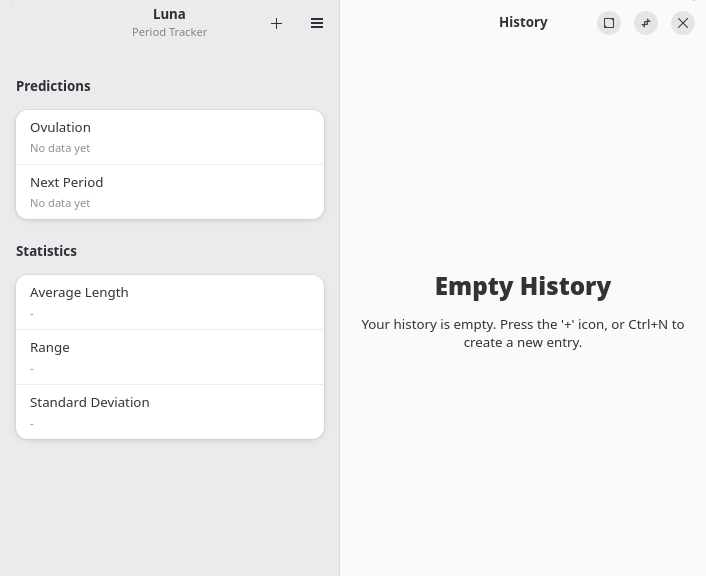Click the Standard Deviation statistic label
Screen dimensions: 706x576
pos(89,403)
